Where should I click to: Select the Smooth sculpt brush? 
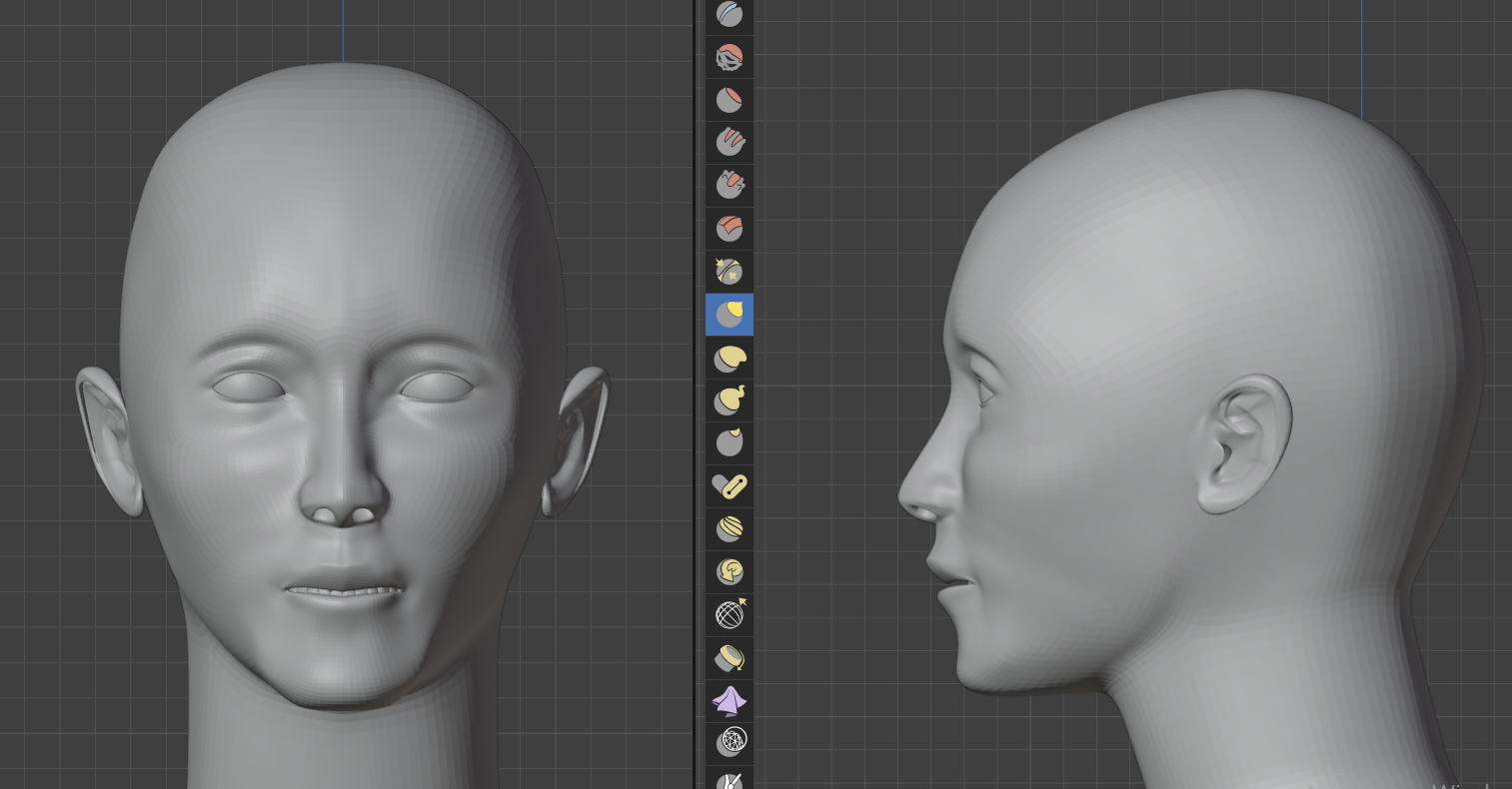730,58
